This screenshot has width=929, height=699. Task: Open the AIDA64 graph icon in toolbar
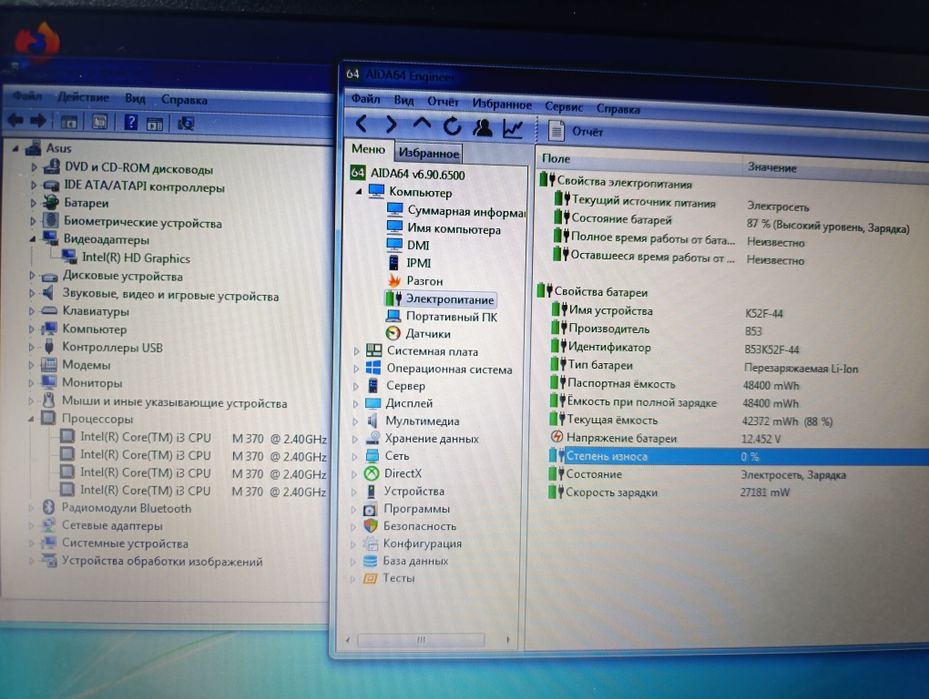(x=512, y=128)
